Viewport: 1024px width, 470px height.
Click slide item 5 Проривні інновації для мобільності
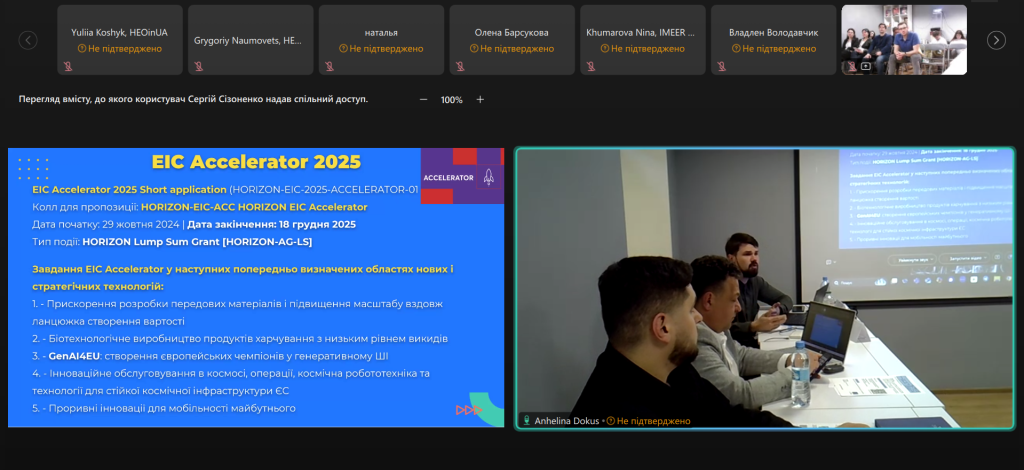(164, 409)
